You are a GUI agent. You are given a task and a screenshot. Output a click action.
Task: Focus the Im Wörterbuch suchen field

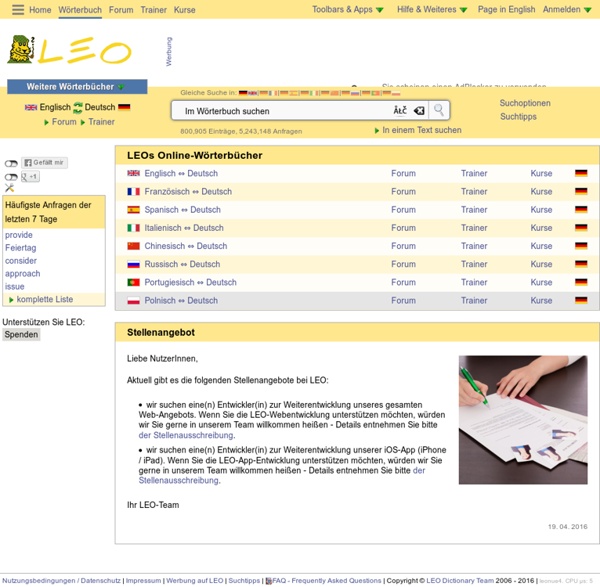[x=283, y=111]
